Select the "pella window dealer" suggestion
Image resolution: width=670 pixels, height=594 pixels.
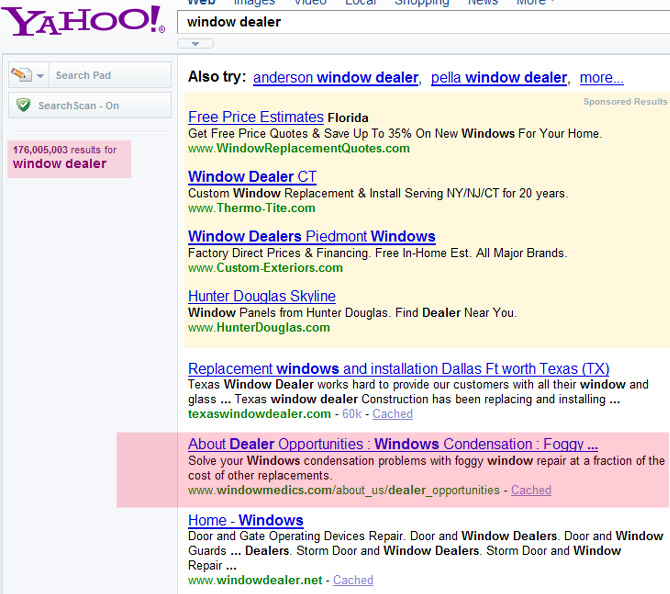click(498, 77)
